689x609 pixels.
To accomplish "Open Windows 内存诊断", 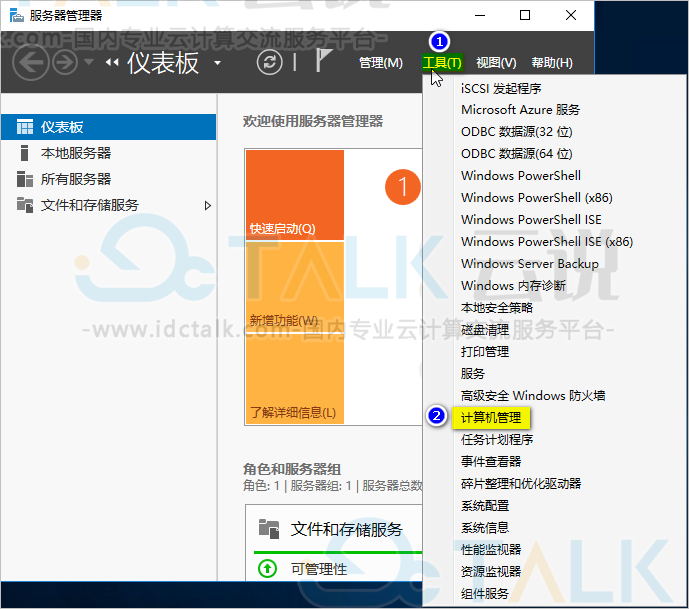I will (513, 286).
